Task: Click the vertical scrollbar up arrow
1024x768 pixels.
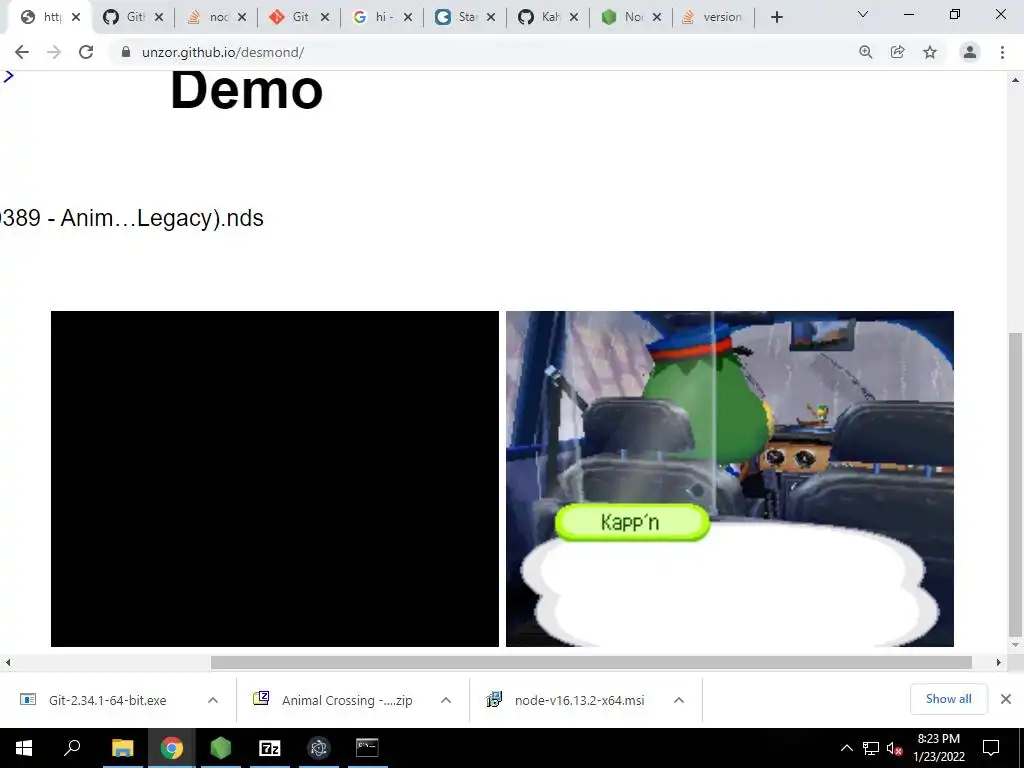Action: [1015, 80]
